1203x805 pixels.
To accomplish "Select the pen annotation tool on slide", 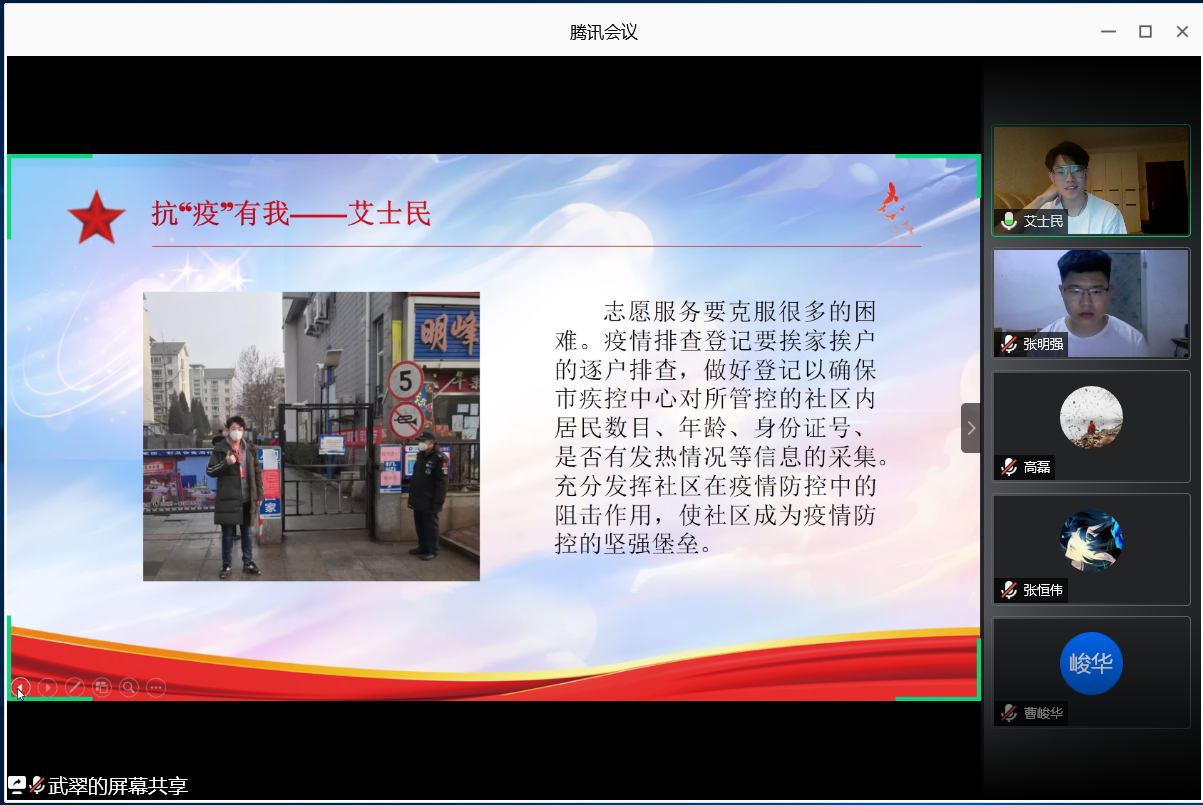I will coord(75,687).
